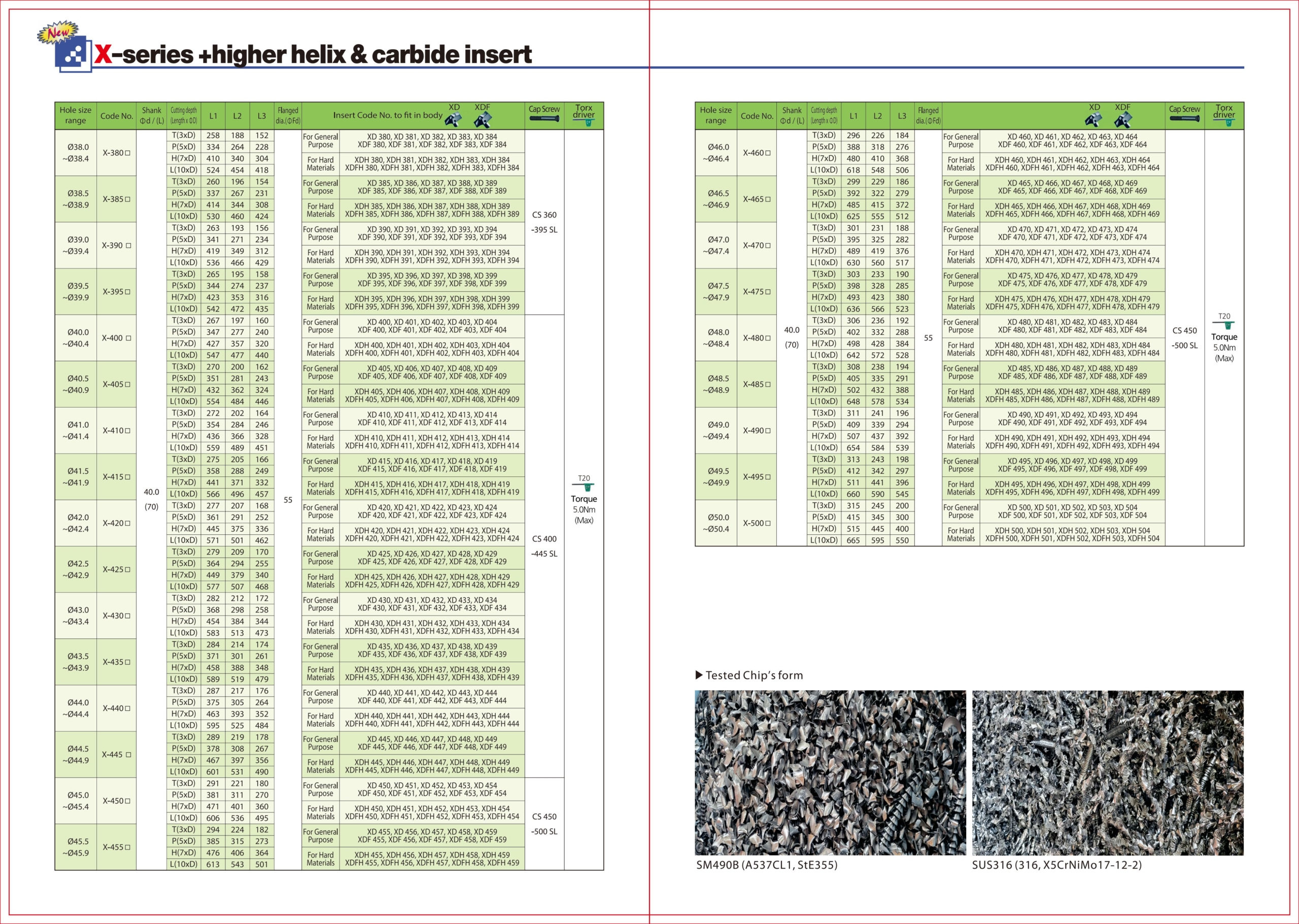This screenshot has height=924, width=1299.
Task: Click the XDH 475, XDH 476 hard materials inserts row
Action: coord(1072,303)
